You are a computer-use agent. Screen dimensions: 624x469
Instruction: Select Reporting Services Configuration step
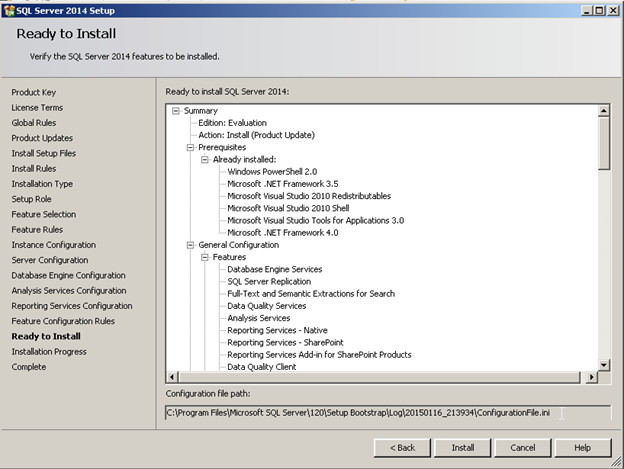coord(72,306)
